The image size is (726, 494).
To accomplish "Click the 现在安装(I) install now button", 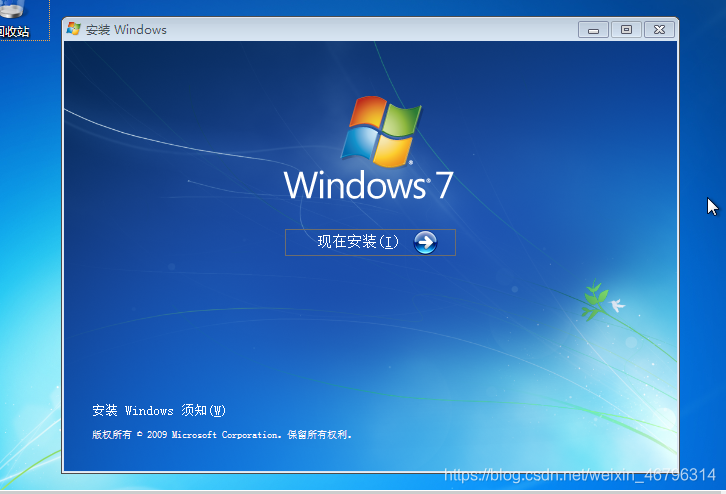I will click(370, 242).
